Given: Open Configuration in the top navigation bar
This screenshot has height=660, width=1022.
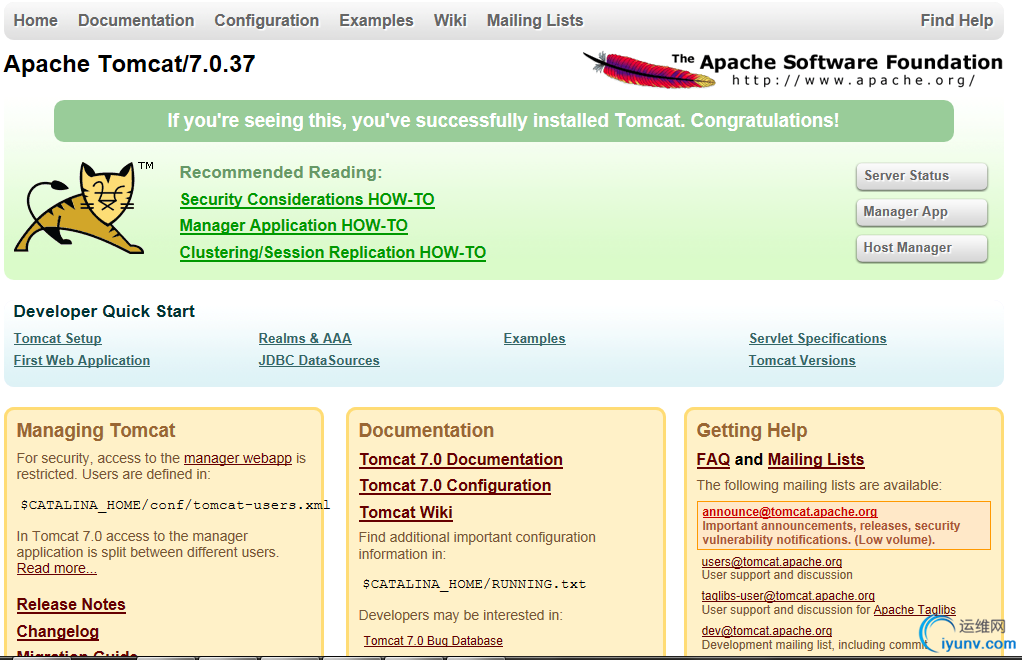Looking at the screenshot, I should pos(267,20).
